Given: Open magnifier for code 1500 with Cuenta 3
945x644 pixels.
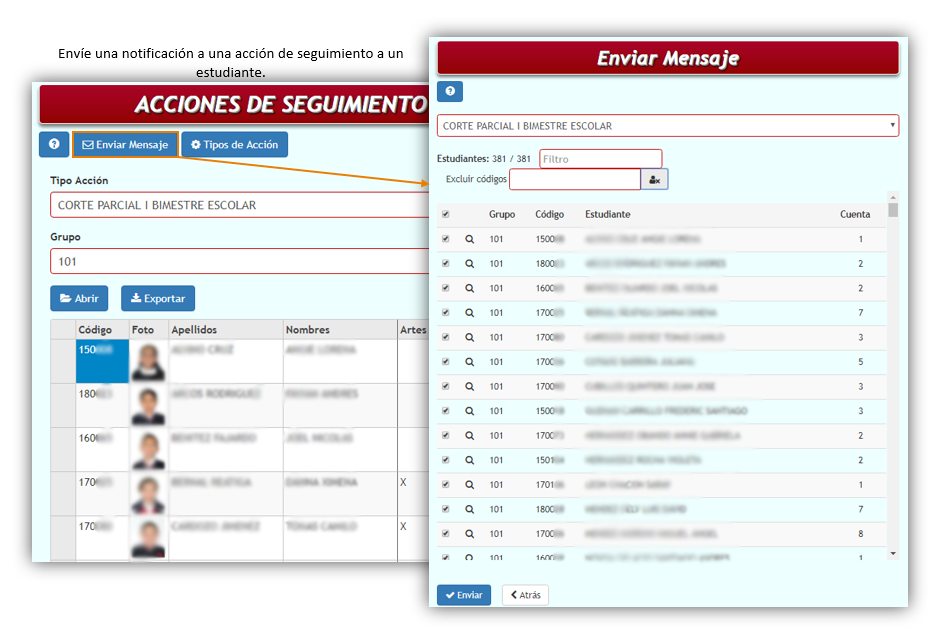Looking at the screenshot, I should (469, 411).
